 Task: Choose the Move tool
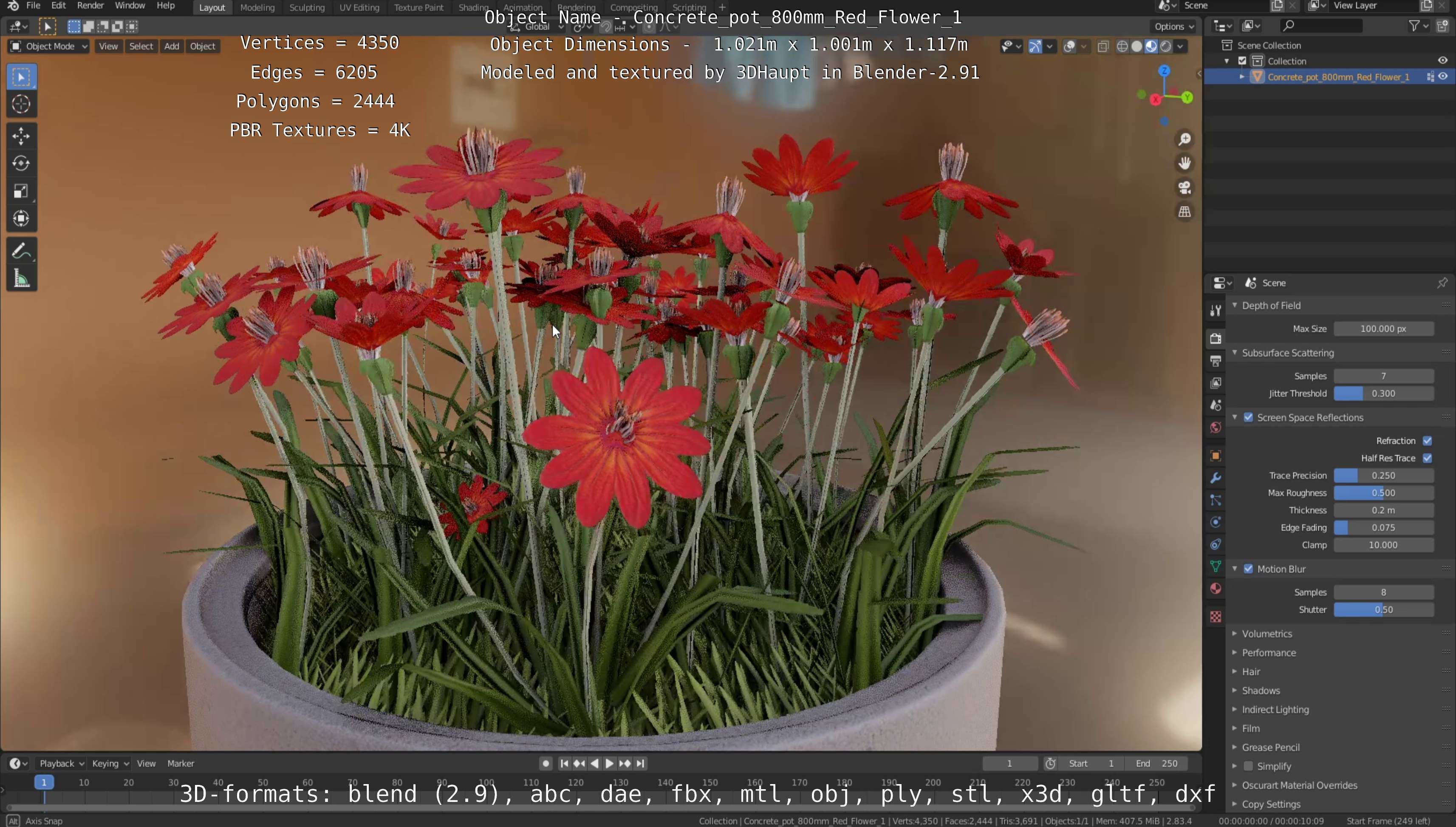click(21, 136)
